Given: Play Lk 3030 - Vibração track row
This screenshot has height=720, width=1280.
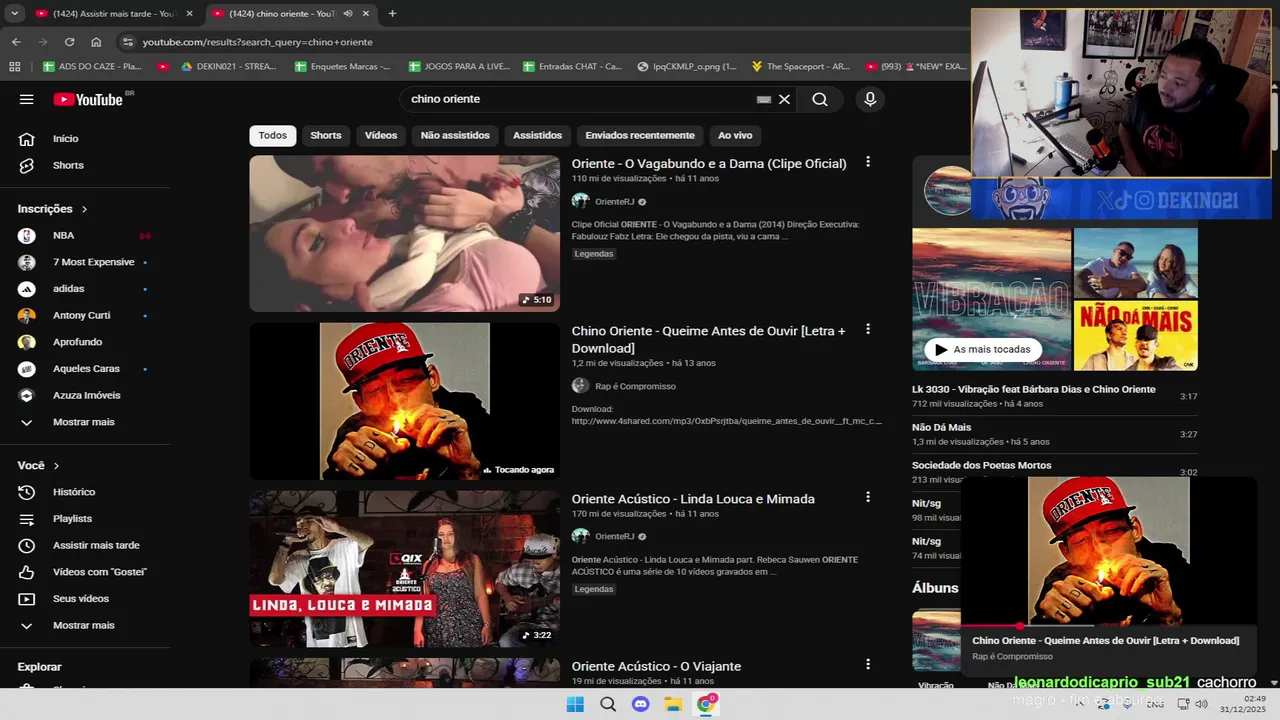Looking at the screenshot, I should [1055, 396].
